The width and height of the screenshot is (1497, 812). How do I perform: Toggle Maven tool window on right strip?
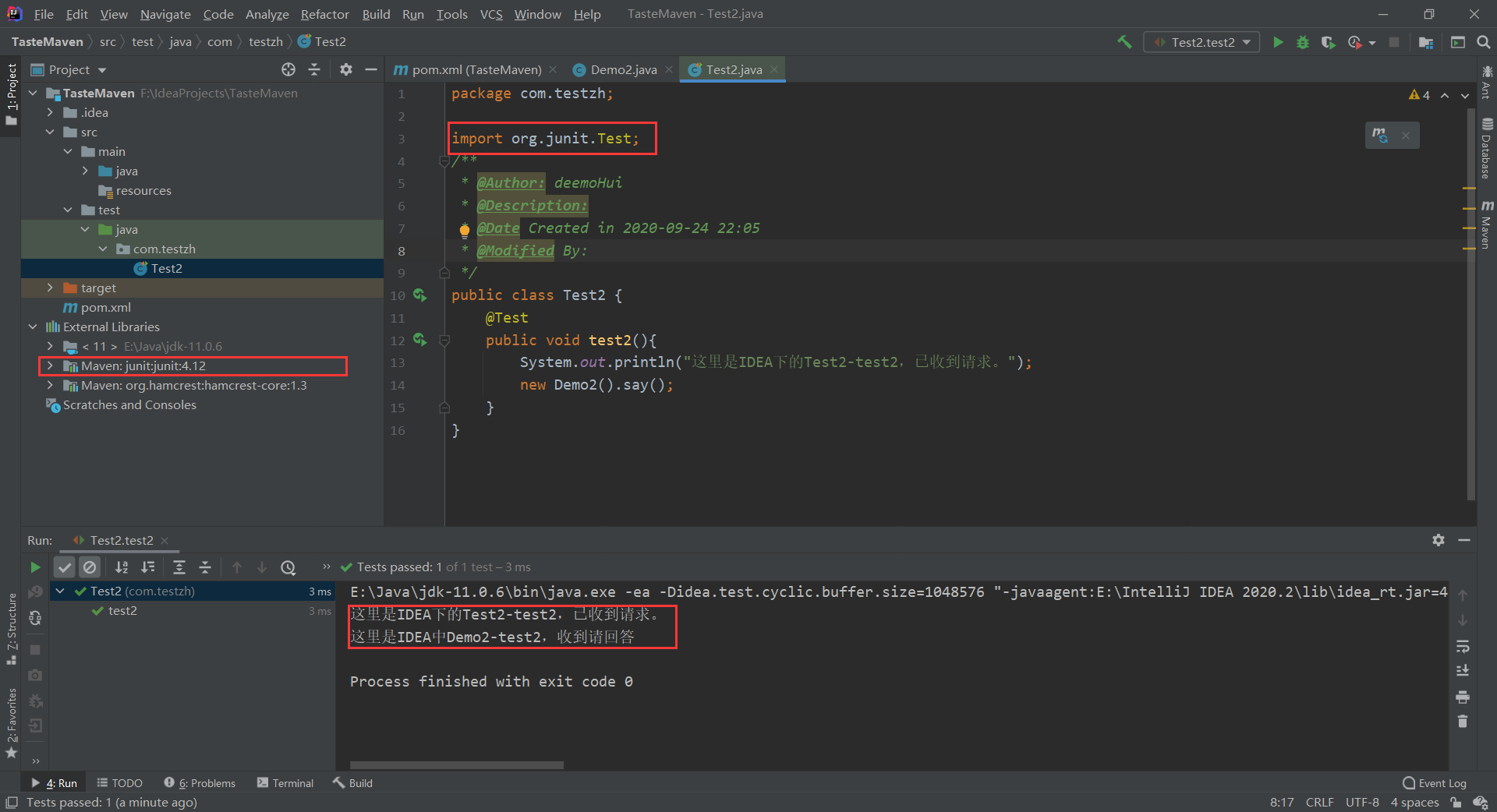[1487, 224]
